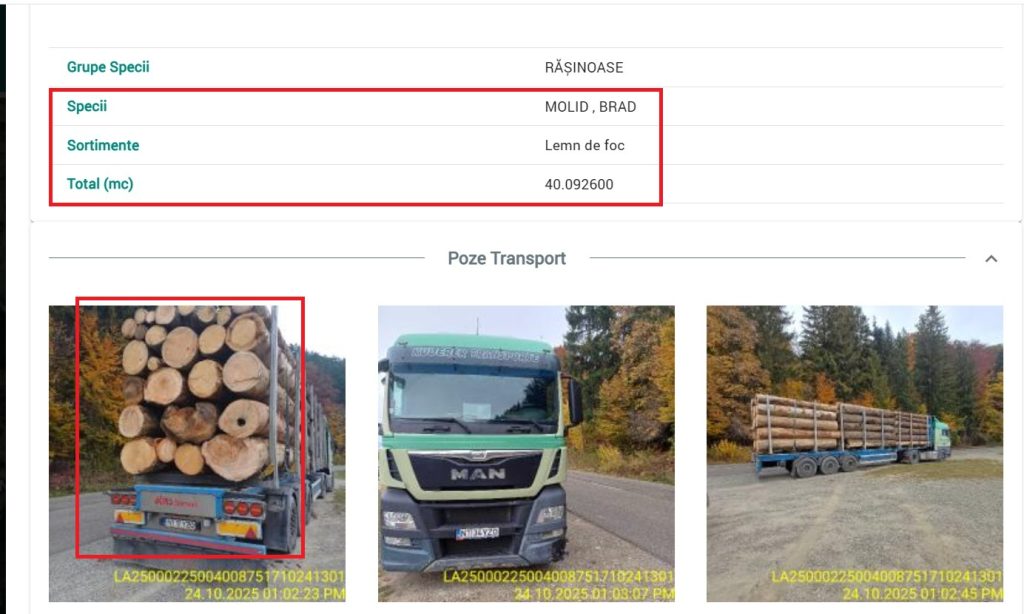
Task: Click the RĂȘINOASE value text
Action: point(584,68)
